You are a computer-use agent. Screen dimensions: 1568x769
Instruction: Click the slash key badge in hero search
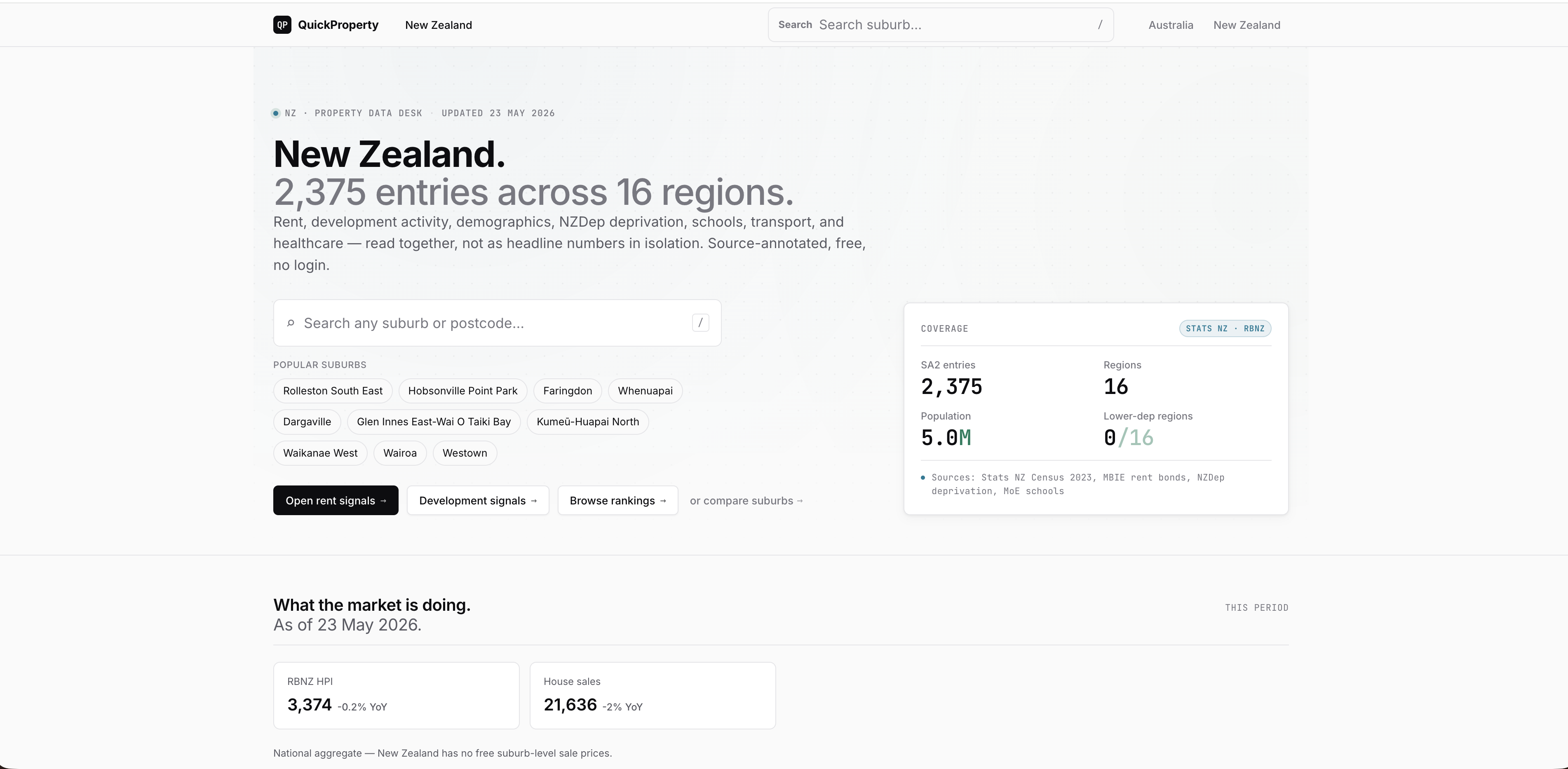tap(701, 322)
